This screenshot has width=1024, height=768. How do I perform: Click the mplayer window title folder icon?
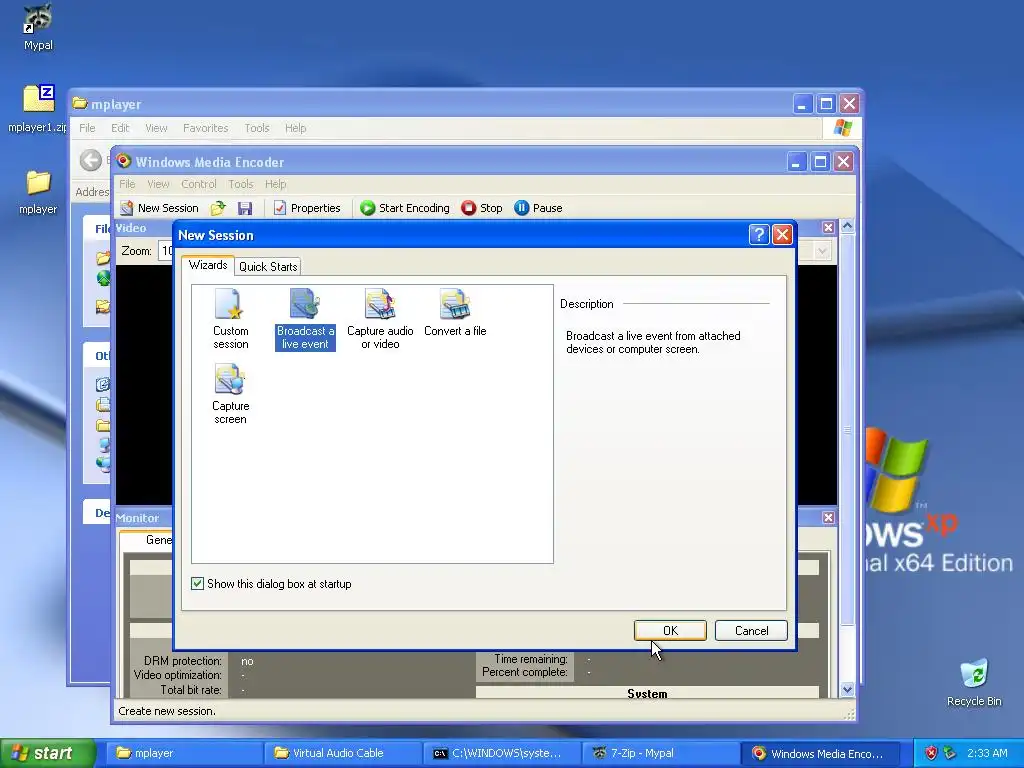pos(80,103)
